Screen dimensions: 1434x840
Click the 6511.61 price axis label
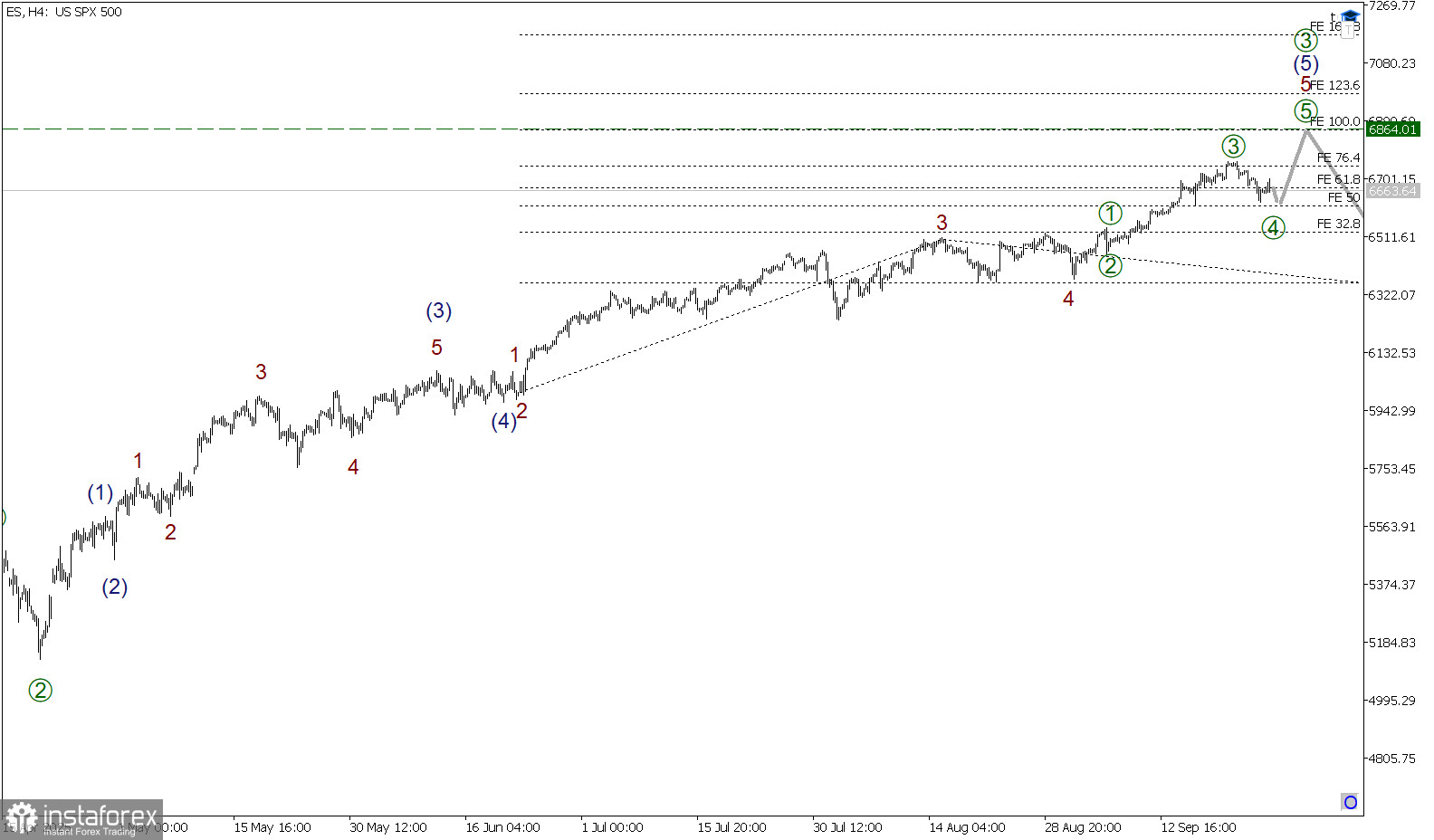pos(1391,237)
